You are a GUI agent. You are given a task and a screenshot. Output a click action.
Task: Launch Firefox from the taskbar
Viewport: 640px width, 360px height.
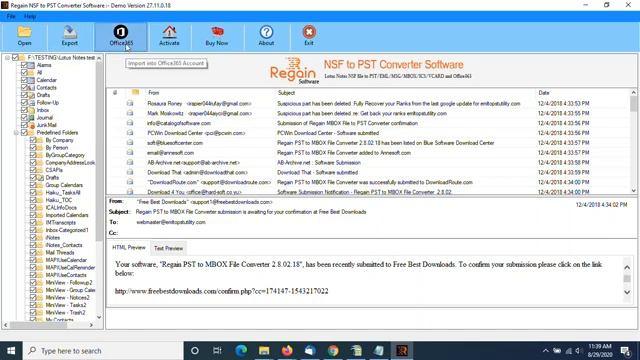(287, 351)
